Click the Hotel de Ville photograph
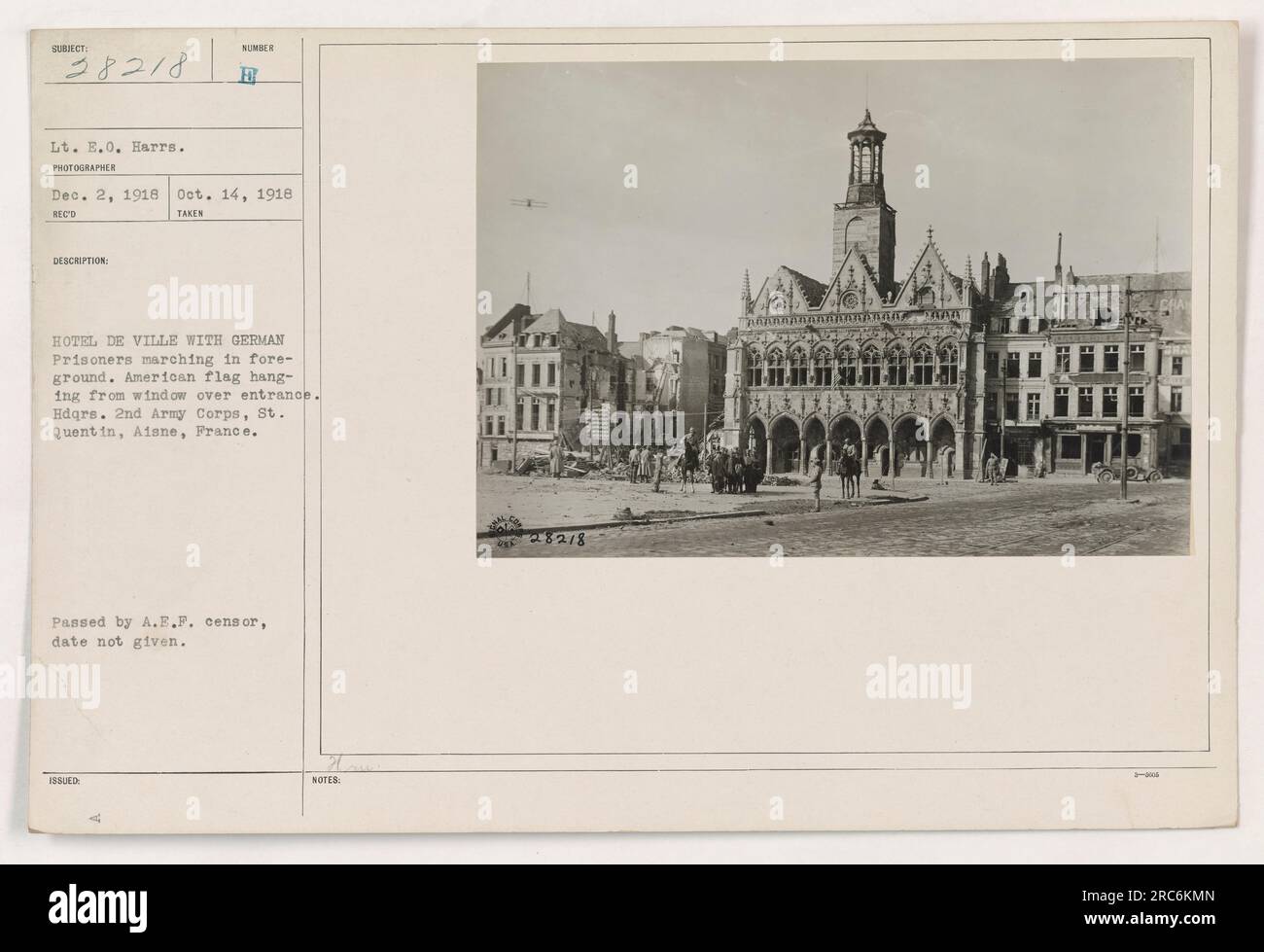This screenshot has height=952, width=1264. tap(833, 308)
